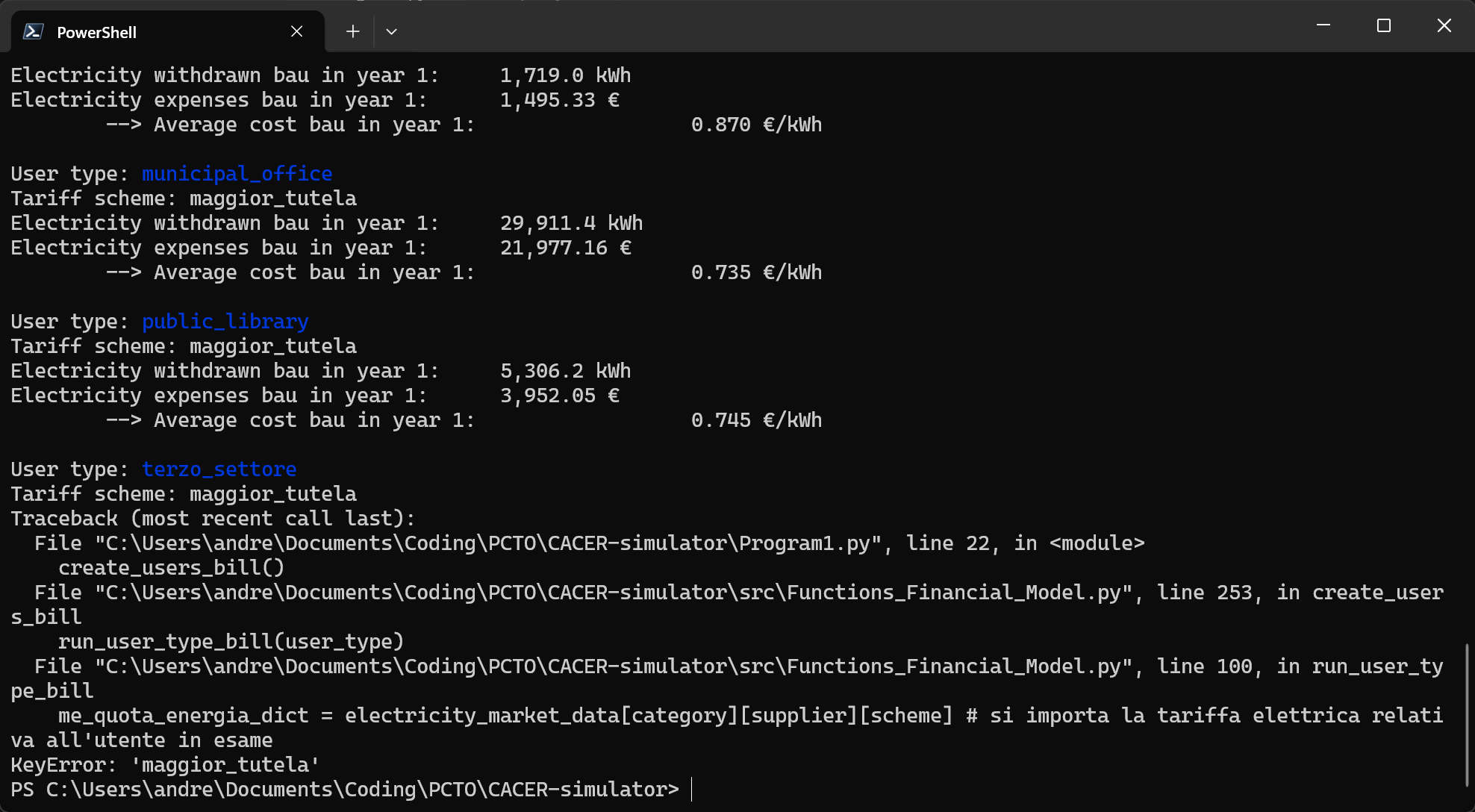1475x812 pixels.
Task: Click the blue municipal_office user type
Action: (x=237, y=174)
